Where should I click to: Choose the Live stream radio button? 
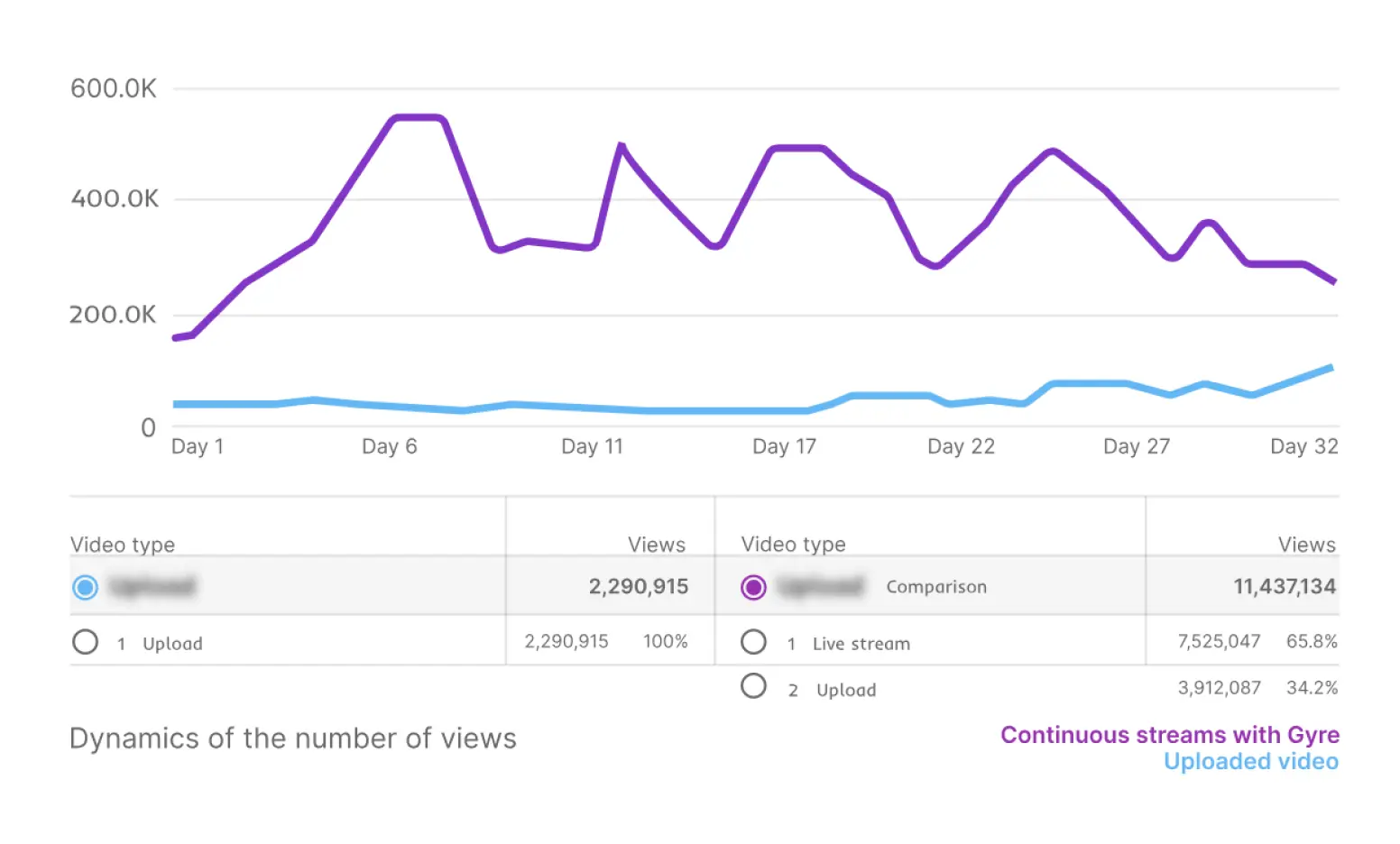click(753, 642)
